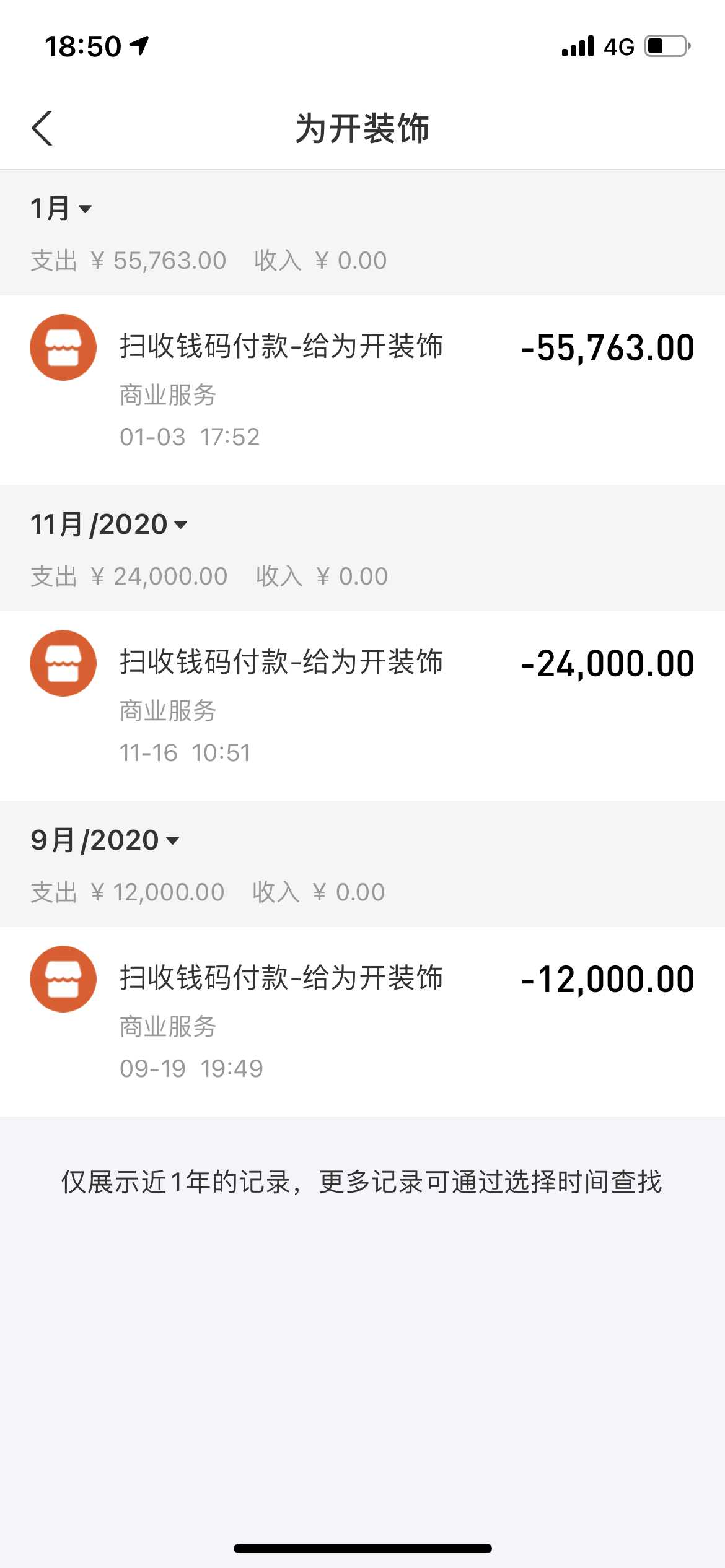Tap the home indicator bar
725x1568 pixels.
(x=362, y=1548)
